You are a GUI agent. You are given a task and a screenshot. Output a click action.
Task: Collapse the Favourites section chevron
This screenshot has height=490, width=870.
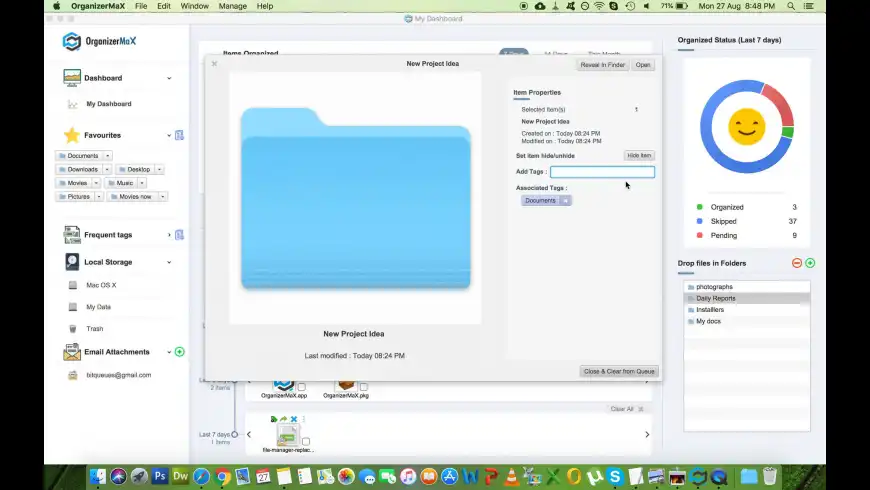(169, 135)
